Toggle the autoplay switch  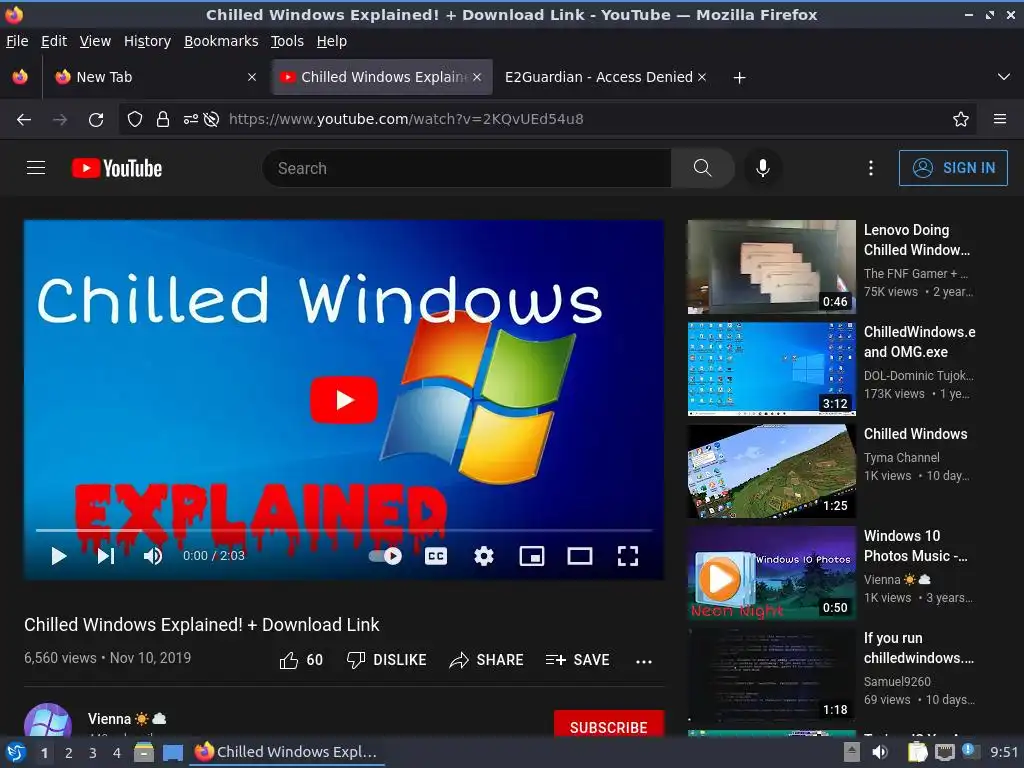pos(385,556)
